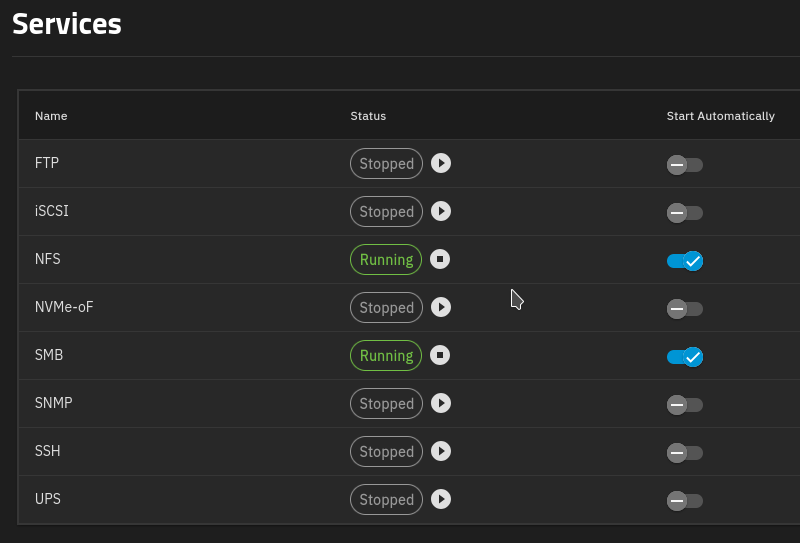Turn off SMB start automatically switch
The height and width of the screenshot is (543, 800).
pyautogui.click(x=685, y=356)
